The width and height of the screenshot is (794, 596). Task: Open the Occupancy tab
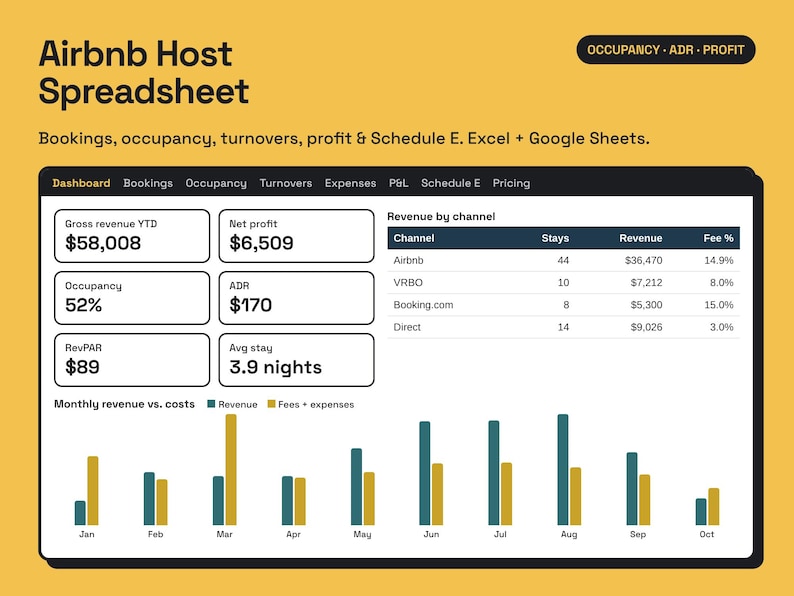click(x=216, y=183)
